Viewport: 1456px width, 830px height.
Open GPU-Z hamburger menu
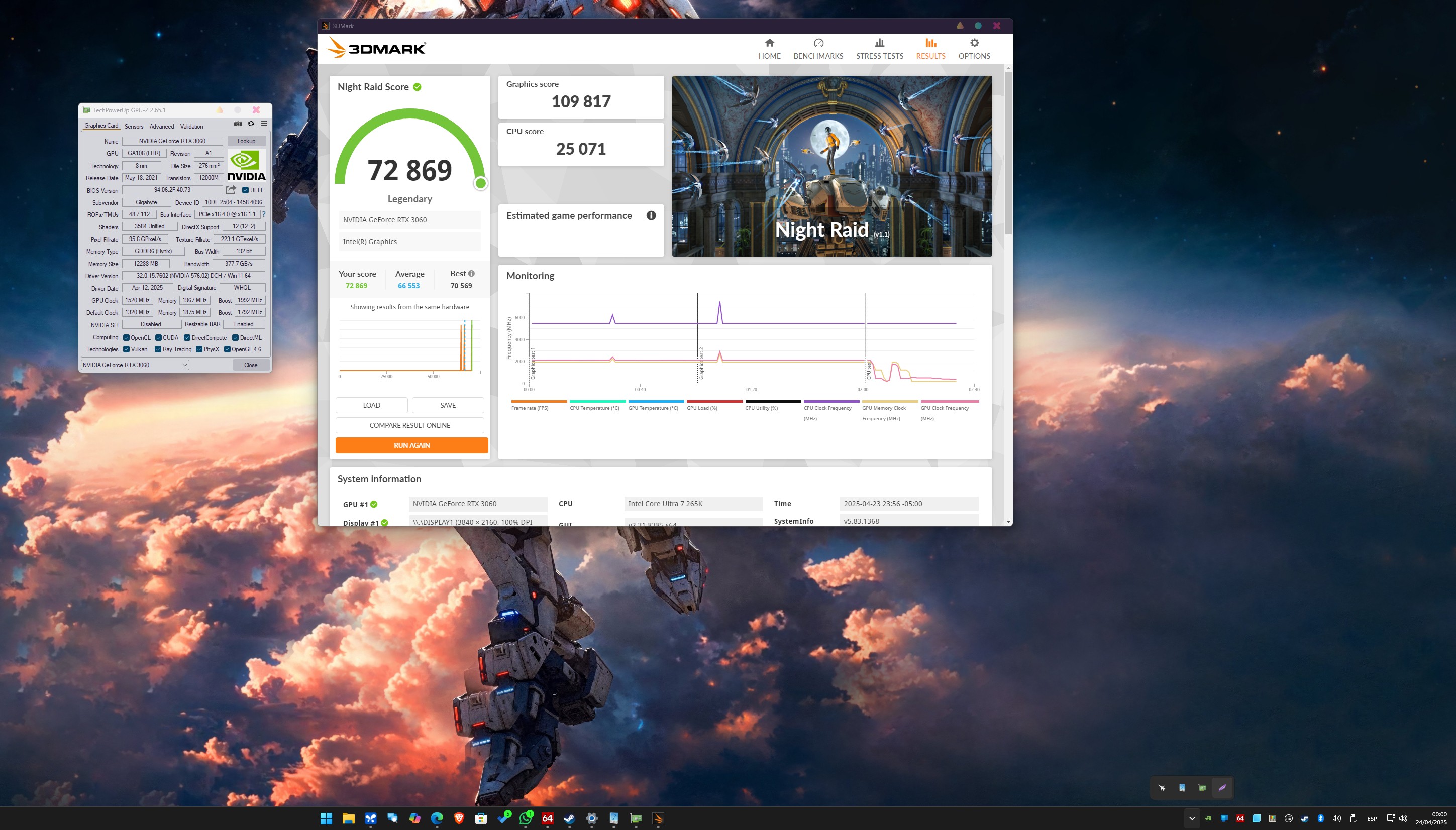pyautogui.click(x=264, y=124)
